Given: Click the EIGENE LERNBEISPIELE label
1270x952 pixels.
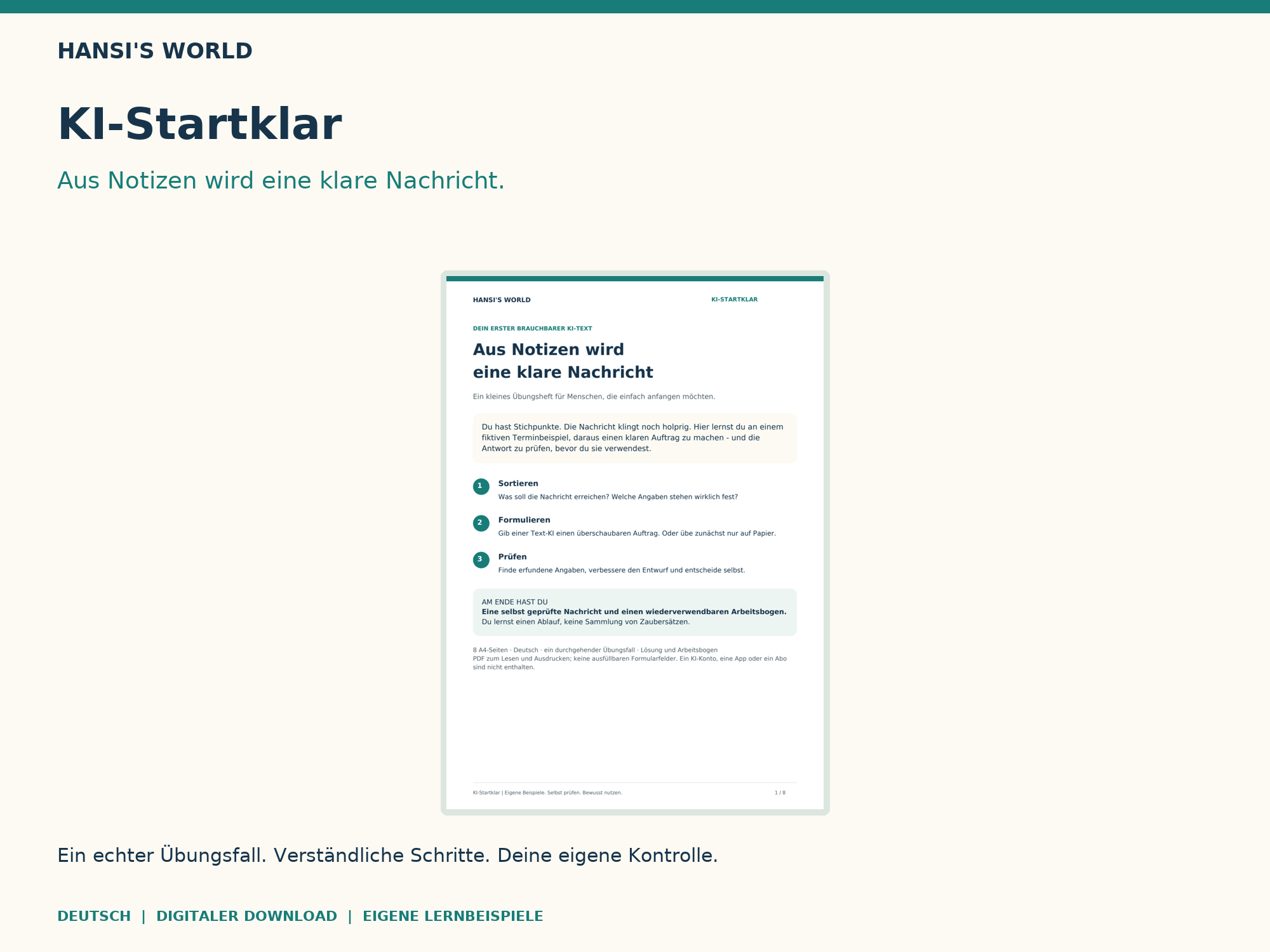Looking at the screenshot, I should click(453, 916).
